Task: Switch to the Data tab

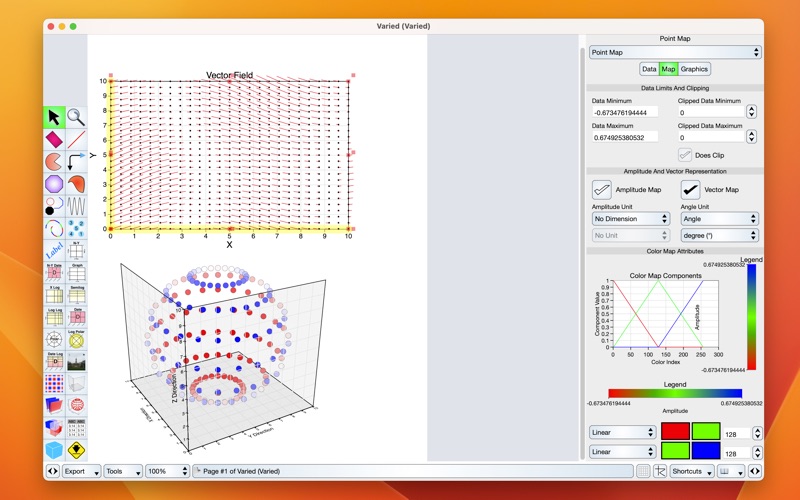Action: [649, 69]
